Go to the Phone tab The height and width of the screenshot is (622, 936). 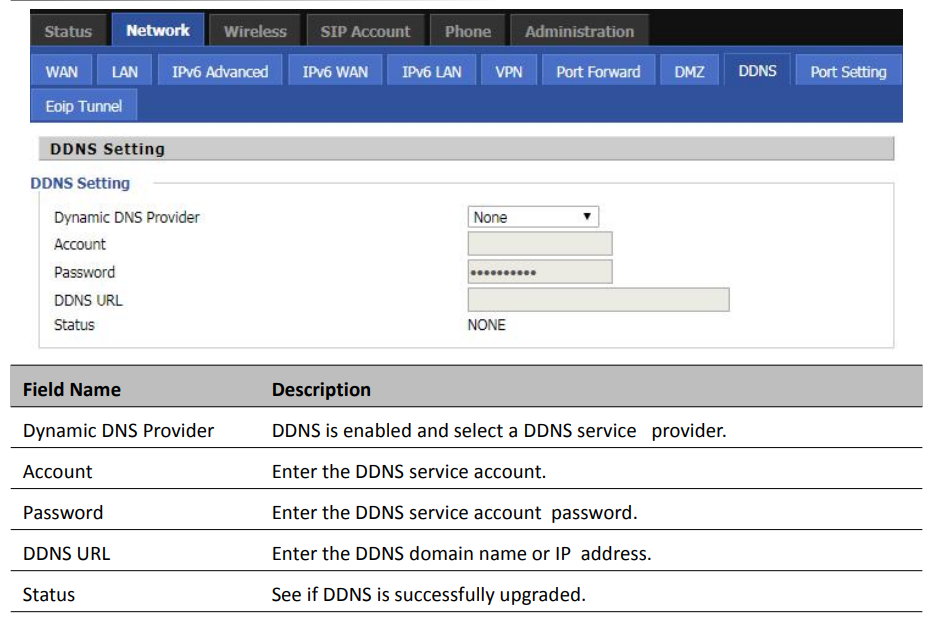coord(467,31)
